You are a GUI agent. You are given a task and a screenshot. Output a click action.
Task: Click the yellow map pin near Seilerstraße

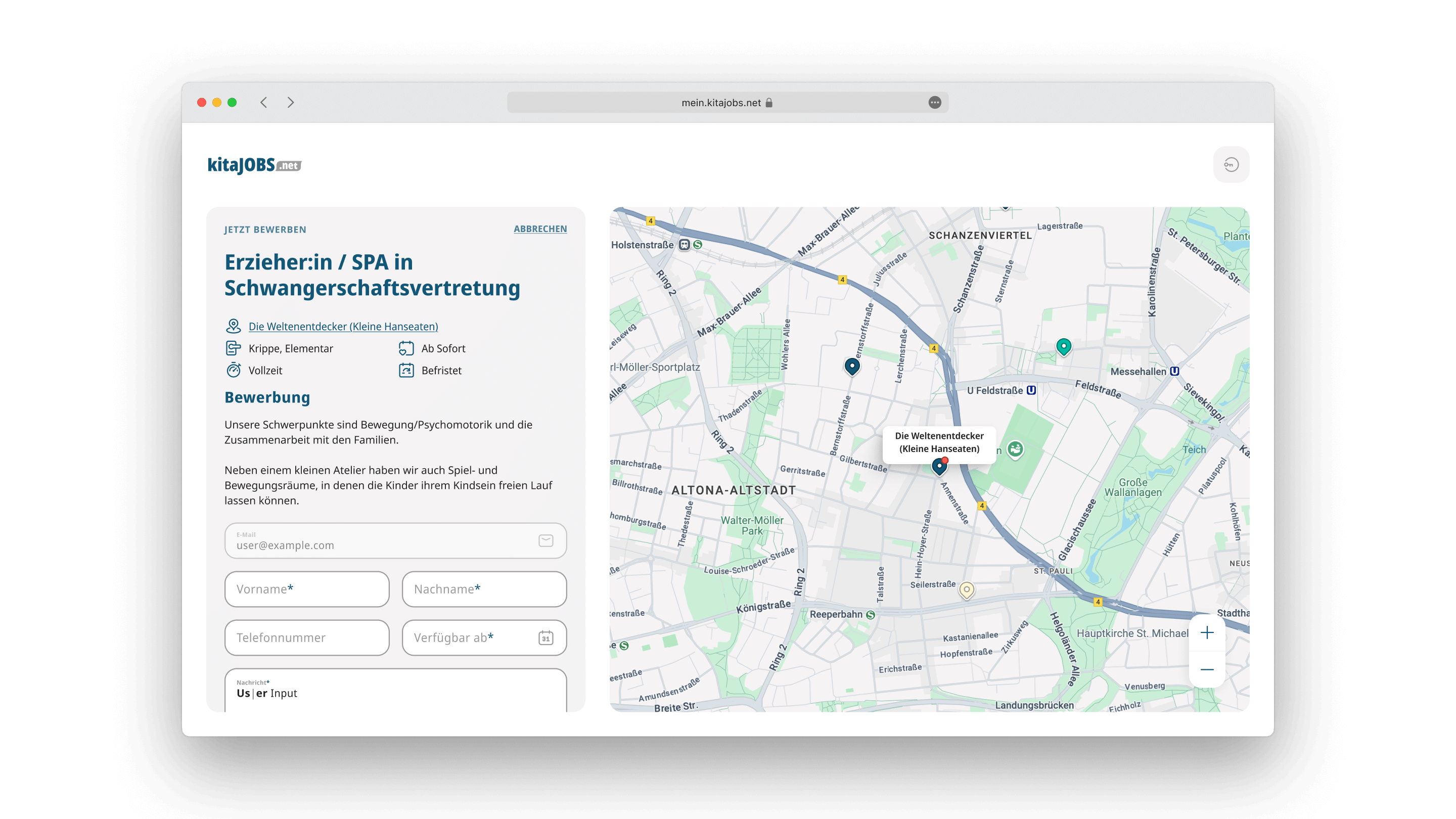coord(967,590)
